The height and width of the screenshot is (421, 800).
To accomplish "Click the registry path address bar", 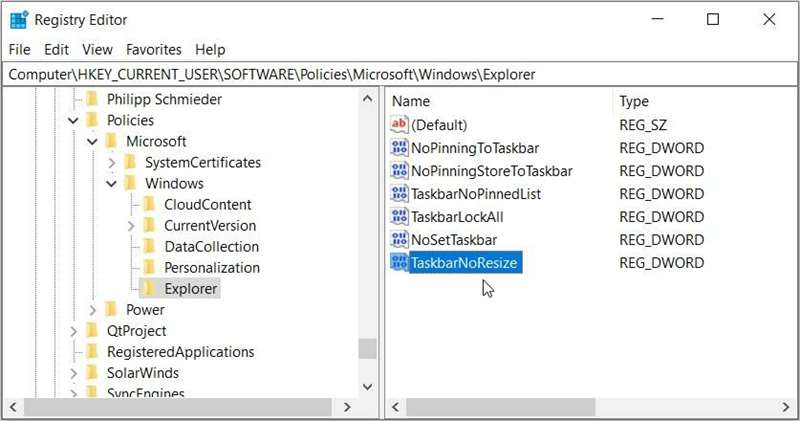I will coord(400,74).
